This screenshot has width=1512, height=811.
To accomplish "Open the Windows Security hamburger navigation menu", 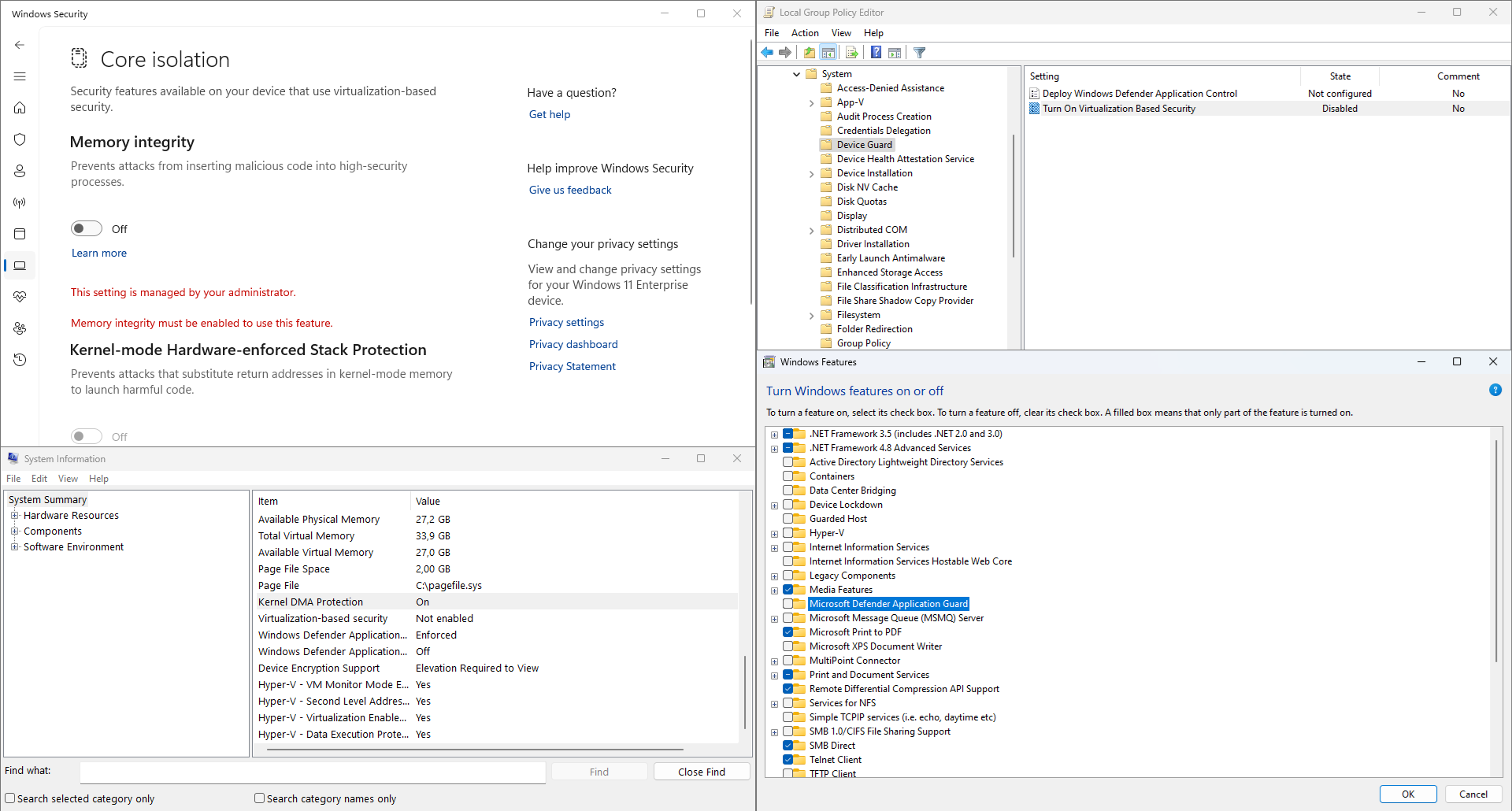I will coord(20,76).
